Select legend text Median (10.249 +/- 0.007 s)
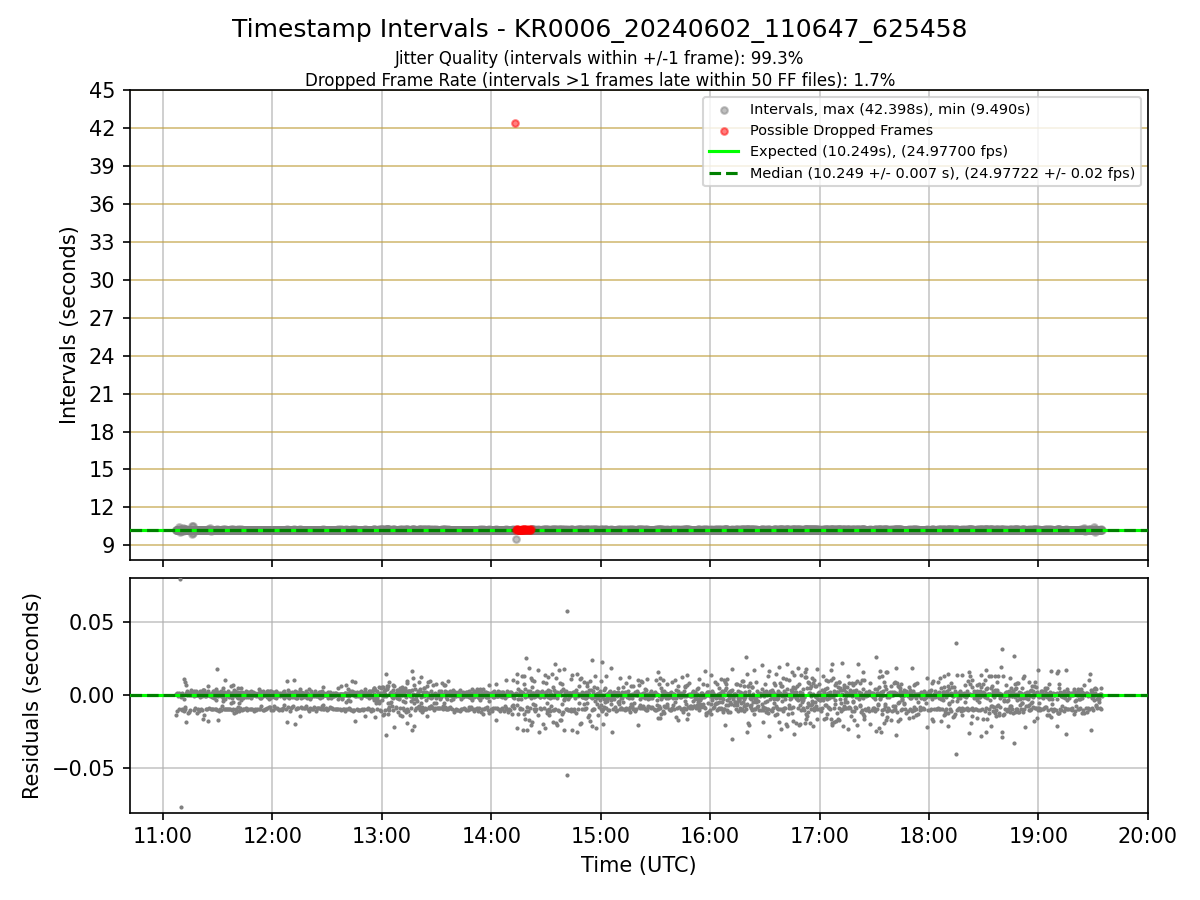 854,173
